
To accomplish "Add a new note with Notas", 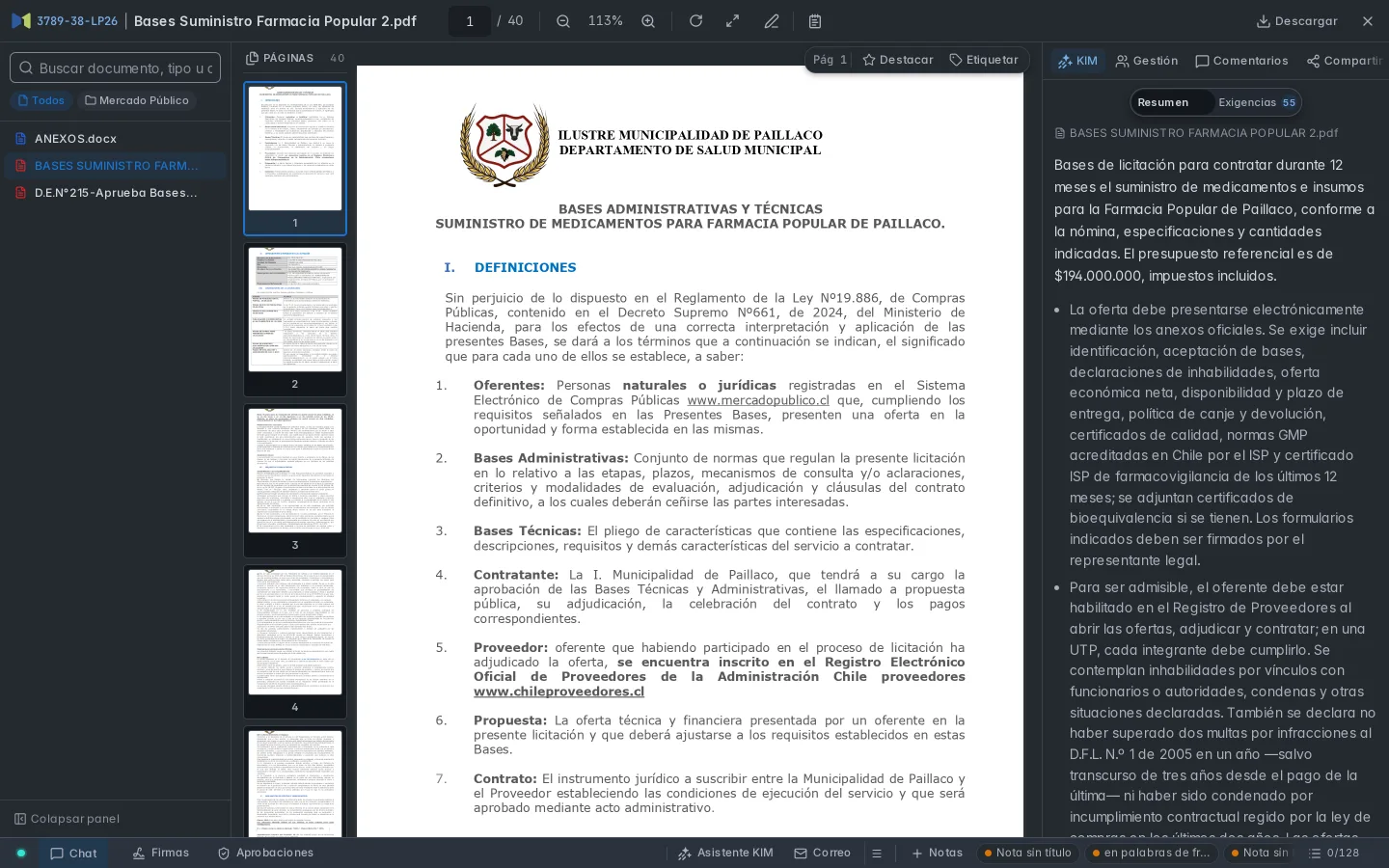I will [x=937, y=854].
